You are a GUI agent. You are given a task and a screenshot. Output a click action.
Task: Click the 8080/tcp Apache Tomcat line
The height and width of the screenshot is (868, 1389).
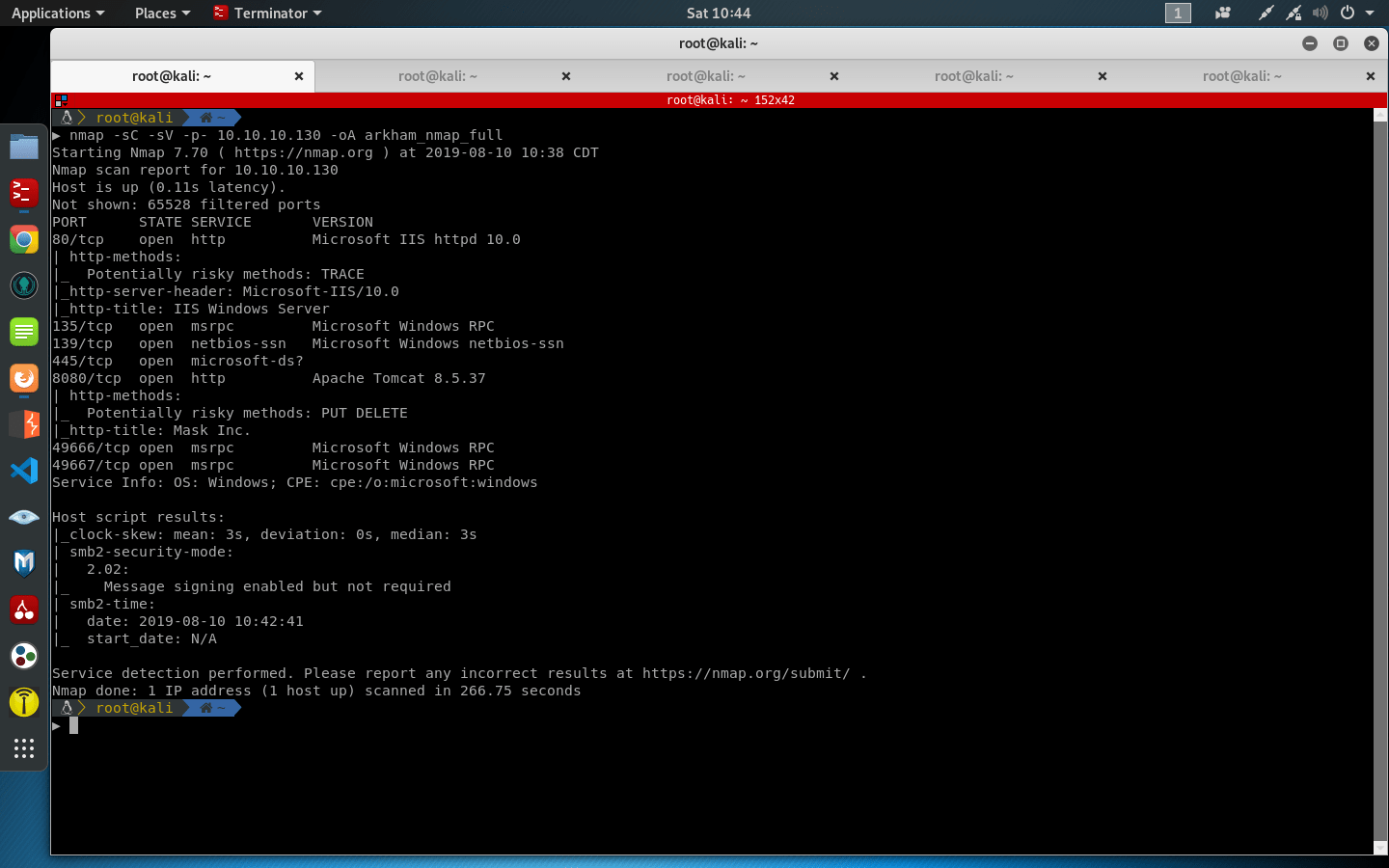pyautogui.click(x=269, y=378)
